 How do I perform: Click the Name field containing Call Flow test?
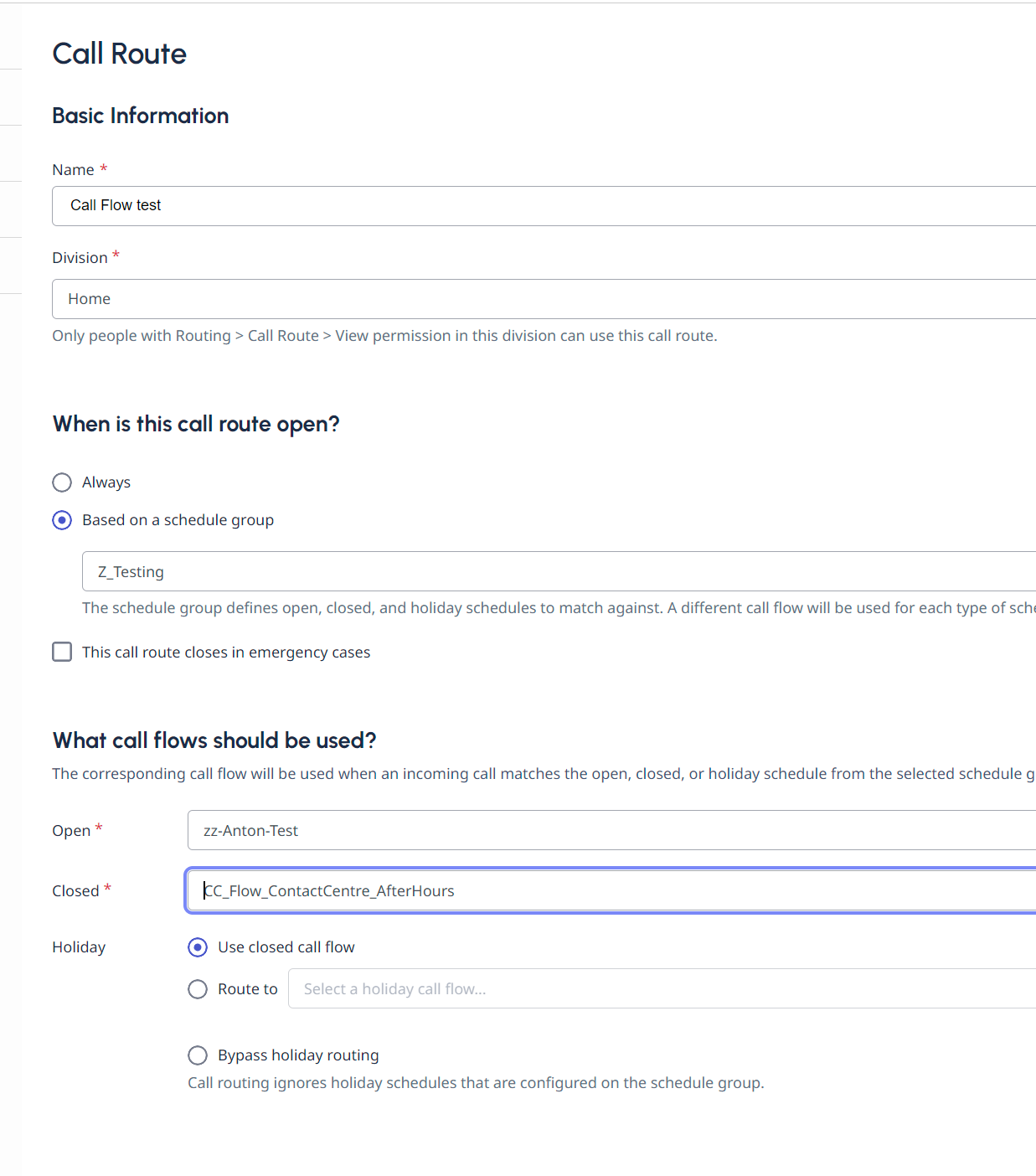point(544,206)
